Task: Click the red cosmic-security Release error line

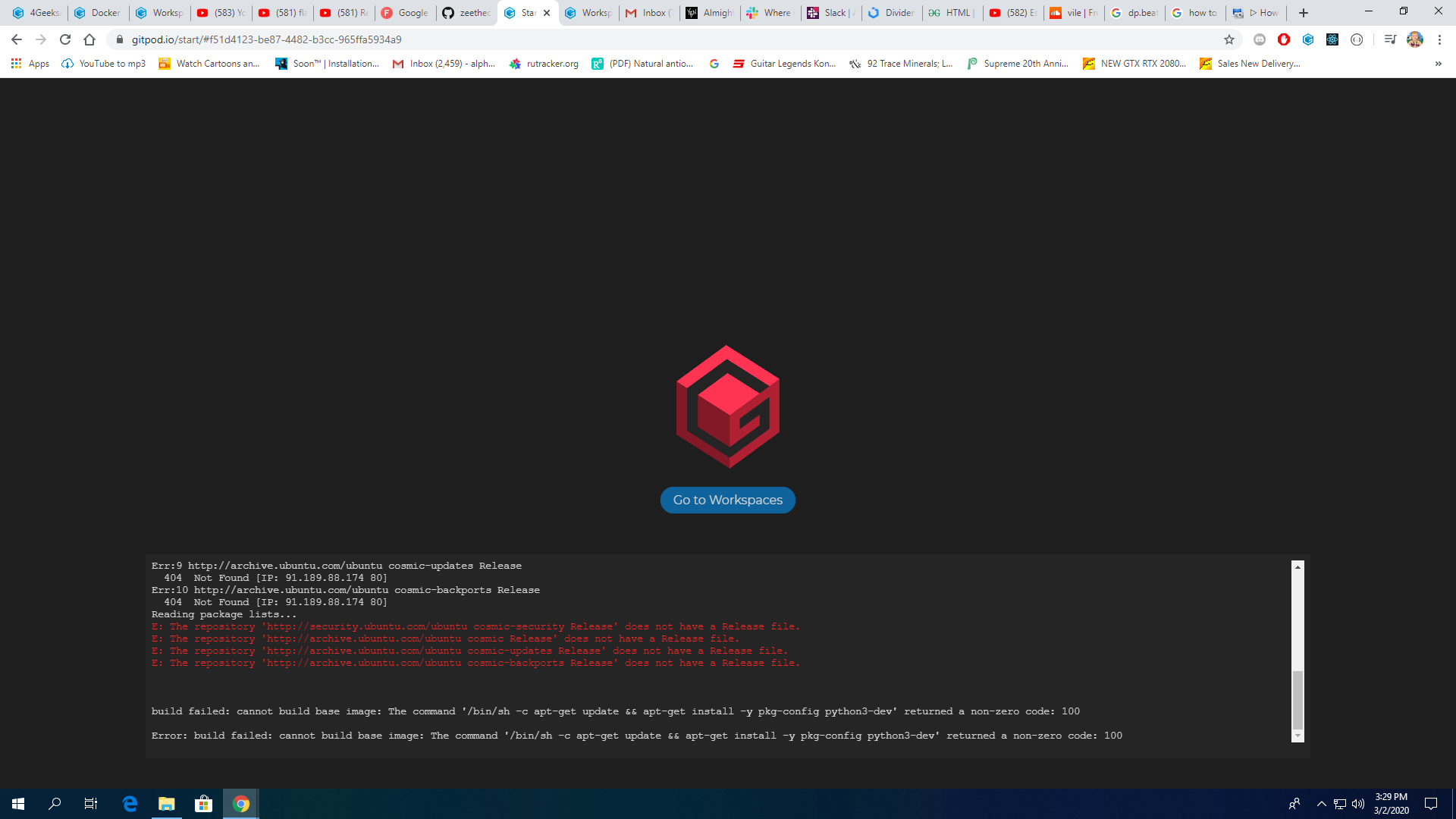Action: click(475, 626)
